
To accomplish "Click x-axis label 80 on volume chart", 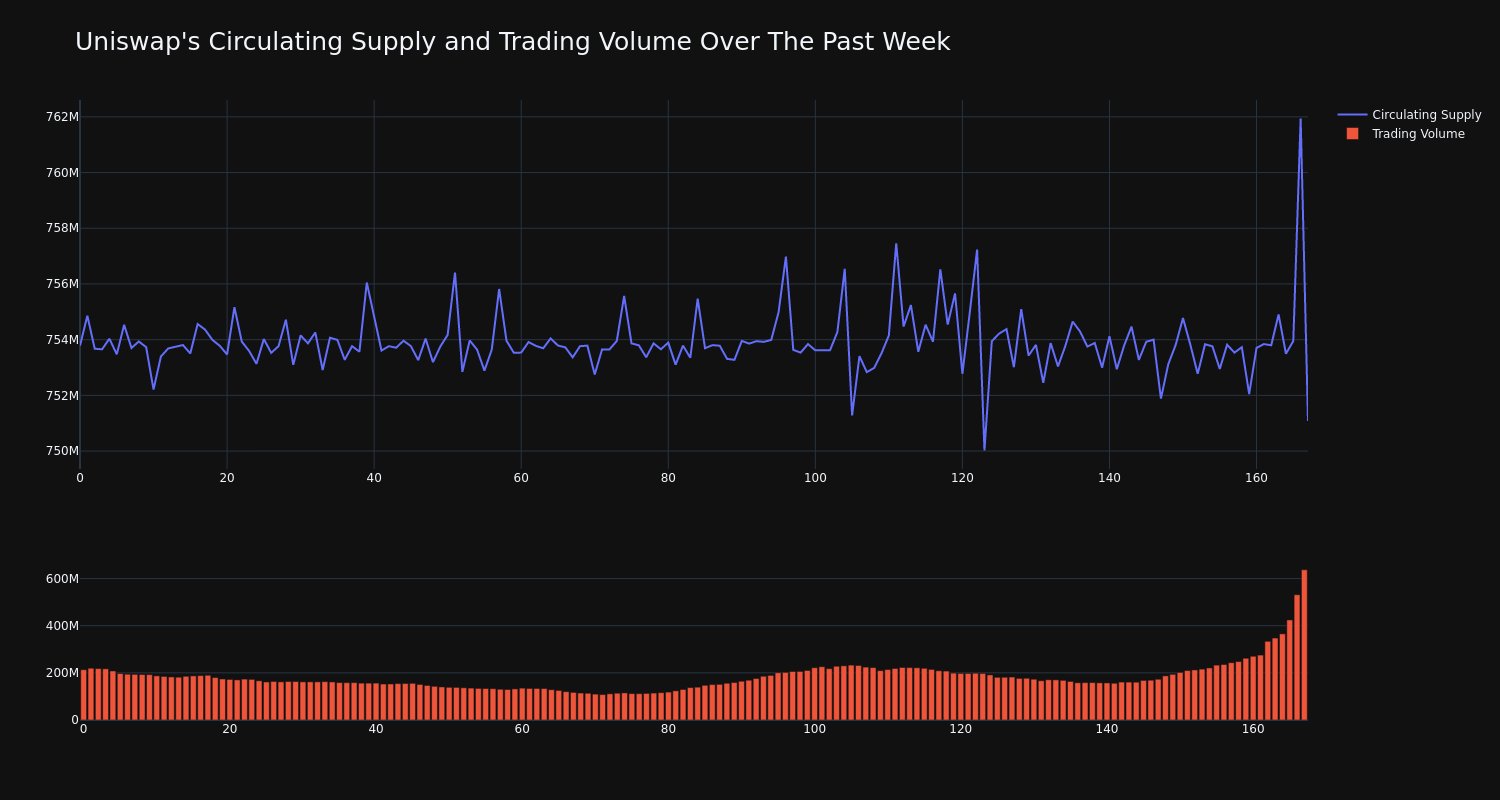I will [x=668, y=729].
